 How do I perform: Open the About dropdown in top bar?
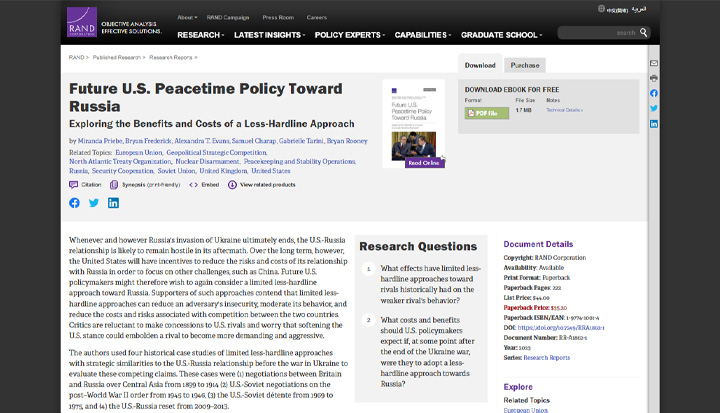tap(187, 17)
